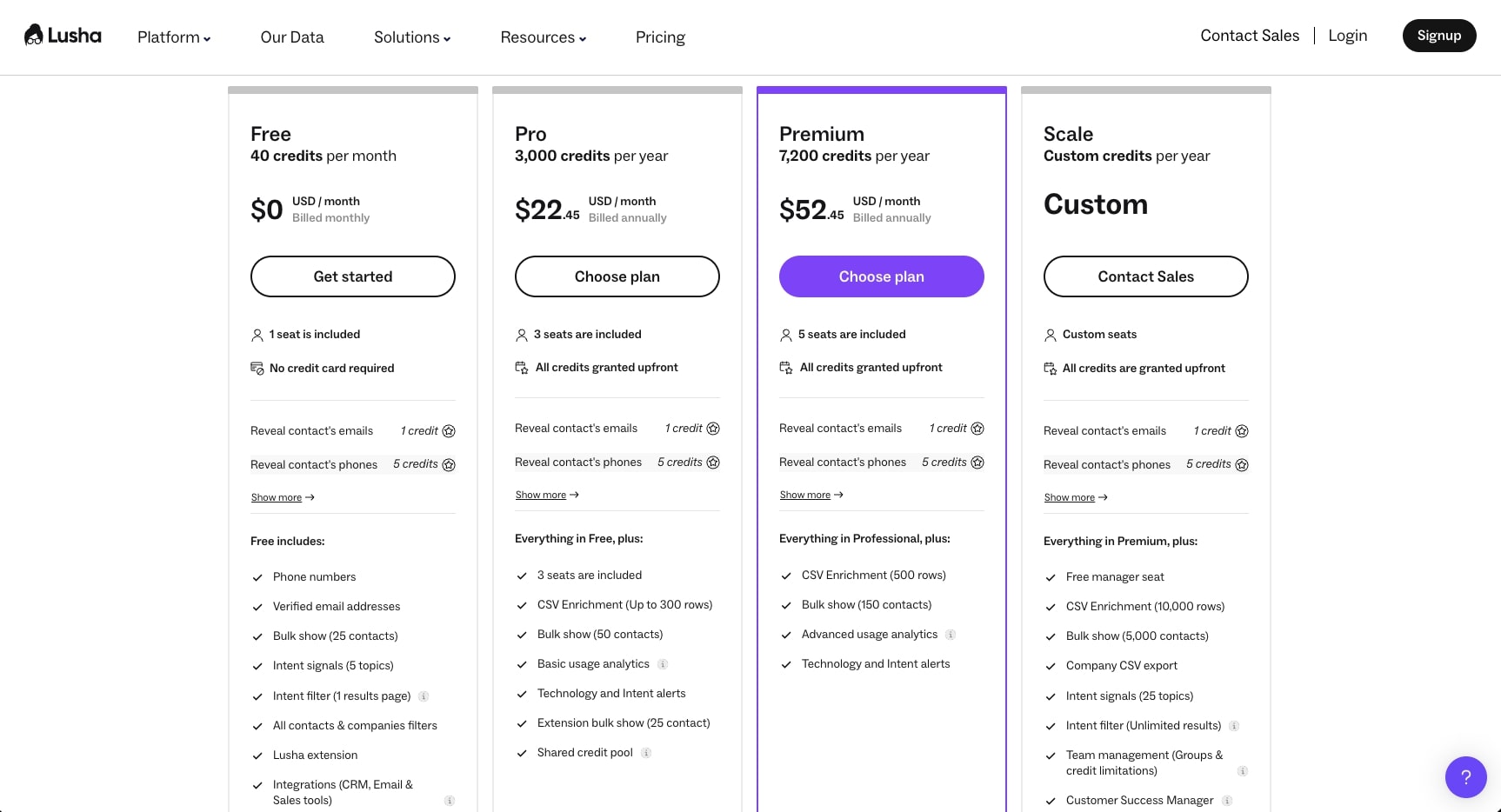The image size is (1501, 812).
Task: Click info icon beside Basic usage analytics
Action: click(663, 664)
